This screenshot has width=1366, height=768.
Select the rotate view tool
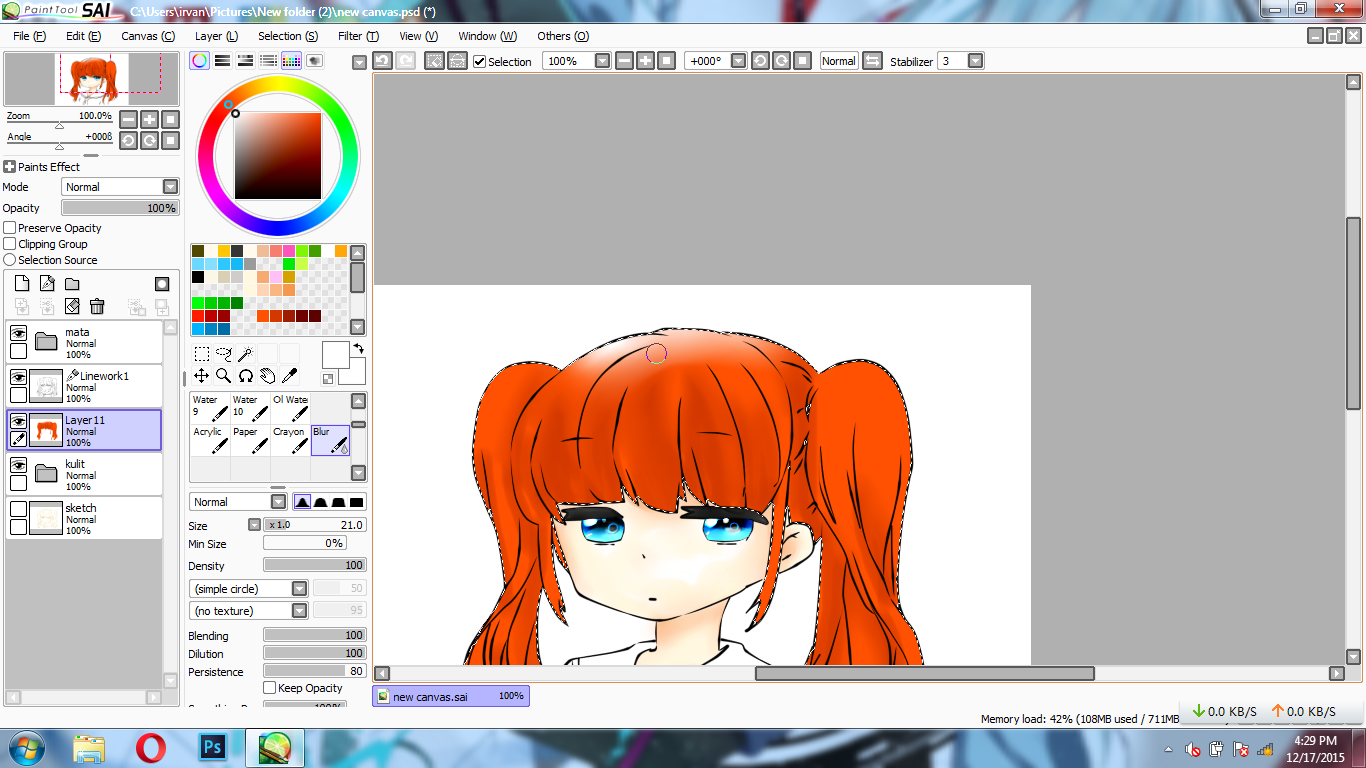(245, 375)
